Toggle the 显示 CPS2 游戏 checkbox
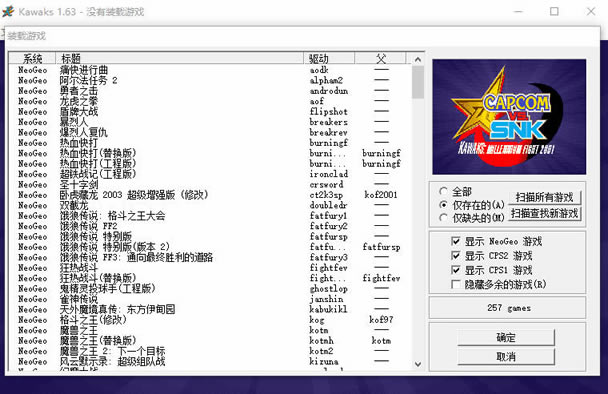This screenshot has width=608, height=394. coord(456,256)
